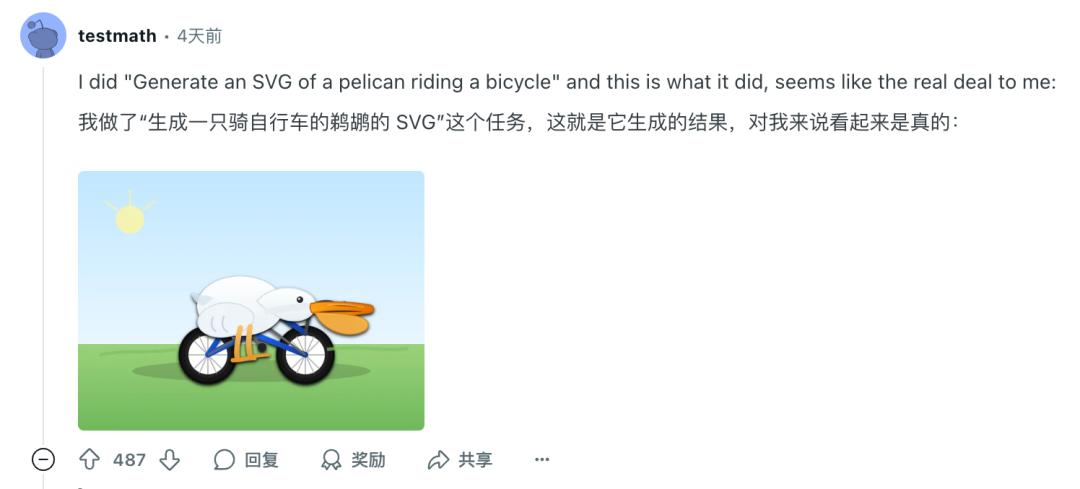Click the English comment text line

(567, 82)
